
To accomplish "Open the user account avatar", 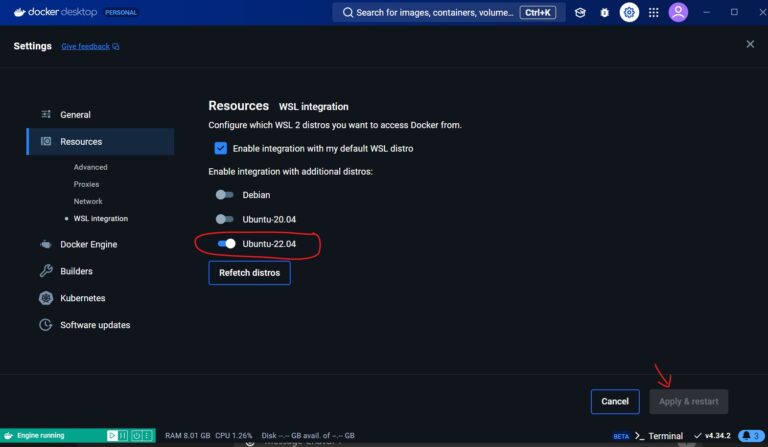I will coord(679,13).
